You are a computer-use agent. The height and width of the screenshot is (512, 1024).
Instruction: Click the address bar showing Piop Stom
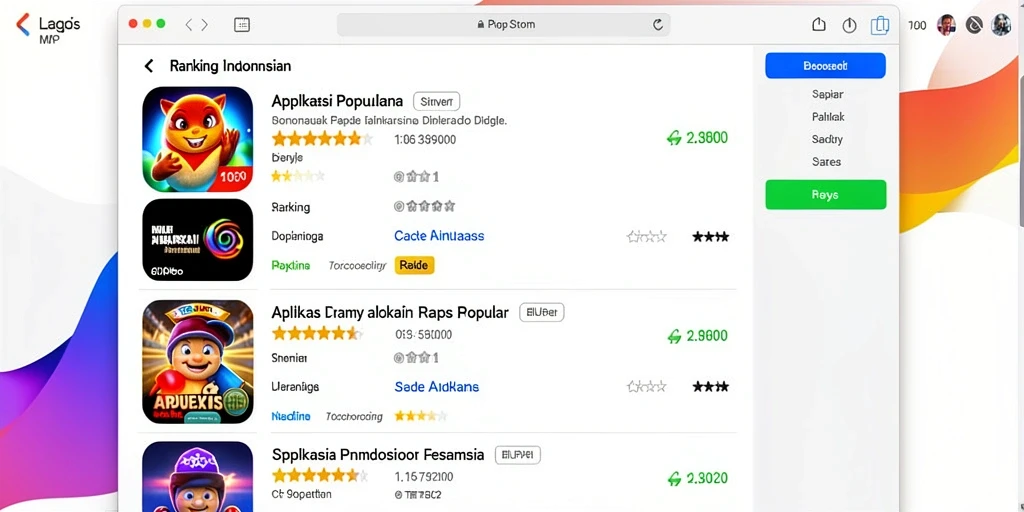(503, 25)
